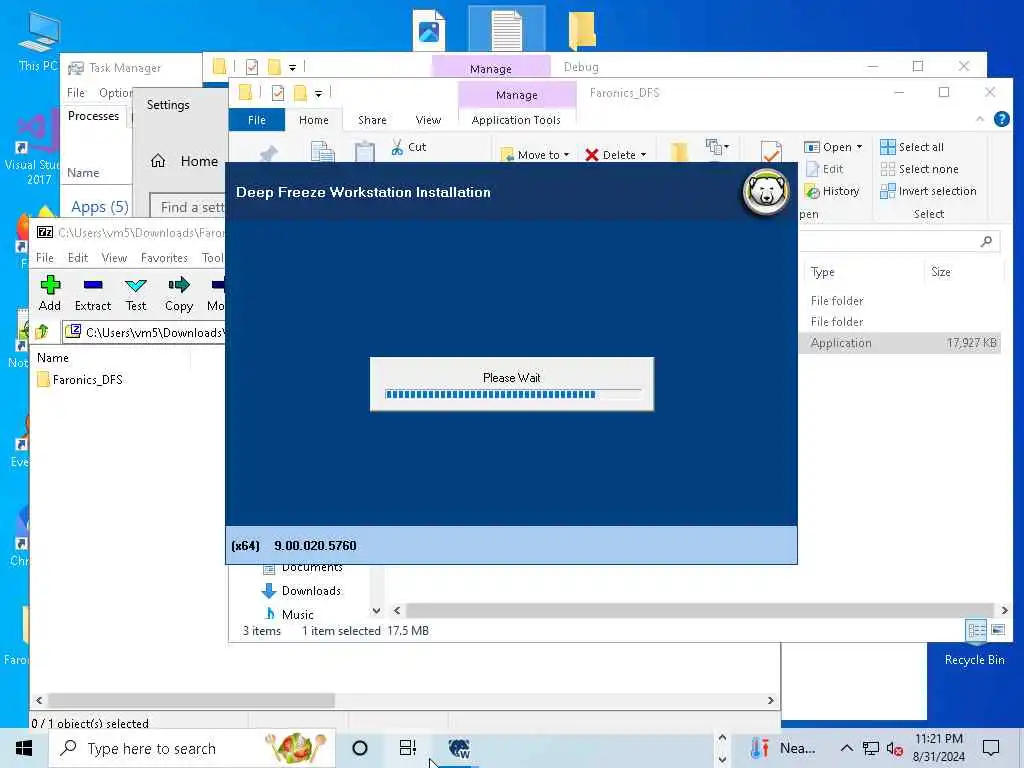Open Downloads in Explorer navigation pane
Viewport: 1024px width, 768px height.
click(301, 591)
